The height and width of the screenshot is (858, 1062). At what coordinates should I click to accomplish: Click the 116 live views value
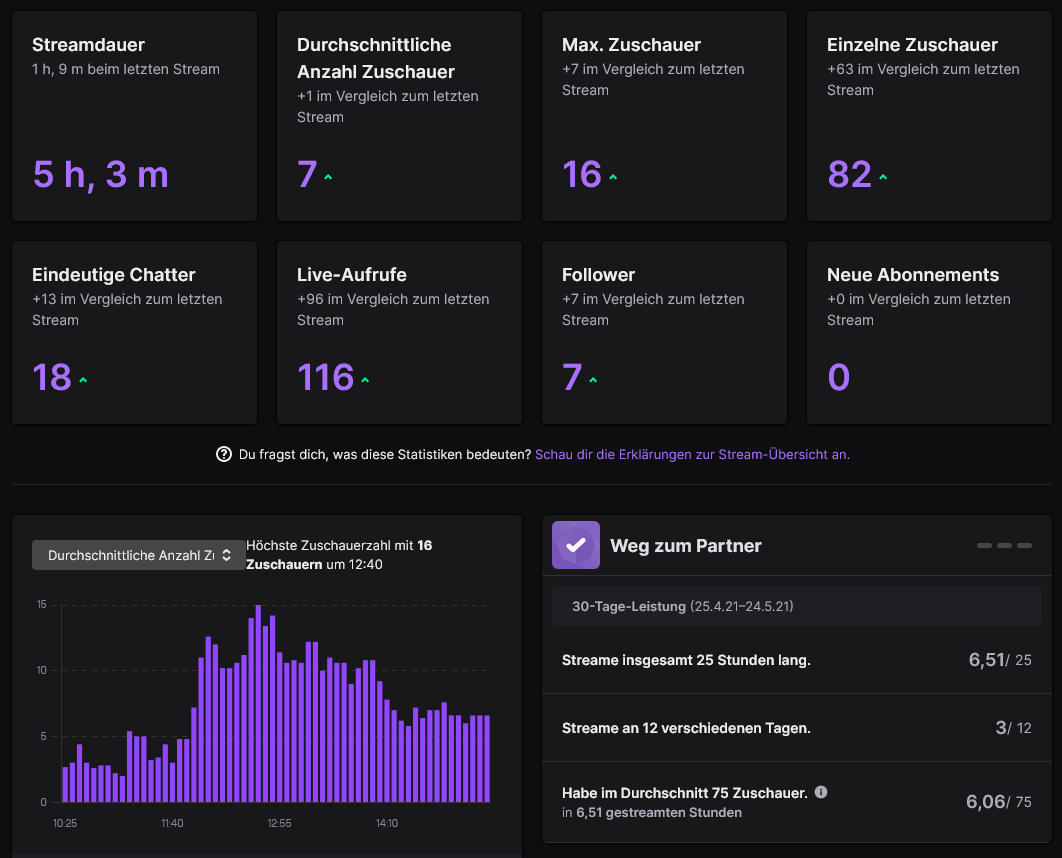tap(326, 377)
